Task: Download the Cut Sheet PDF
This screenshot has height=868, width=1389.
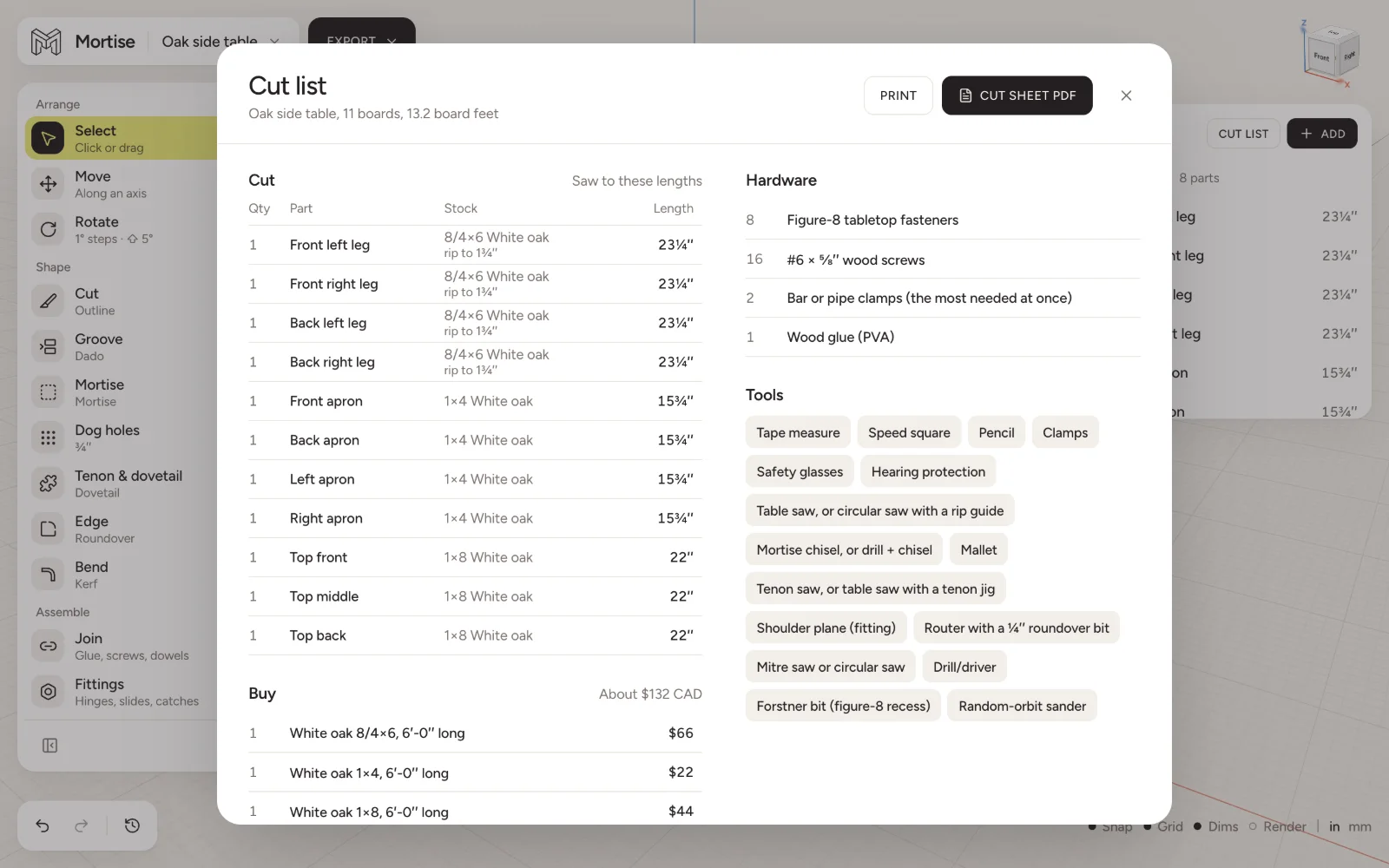Action: point(1017,95)
